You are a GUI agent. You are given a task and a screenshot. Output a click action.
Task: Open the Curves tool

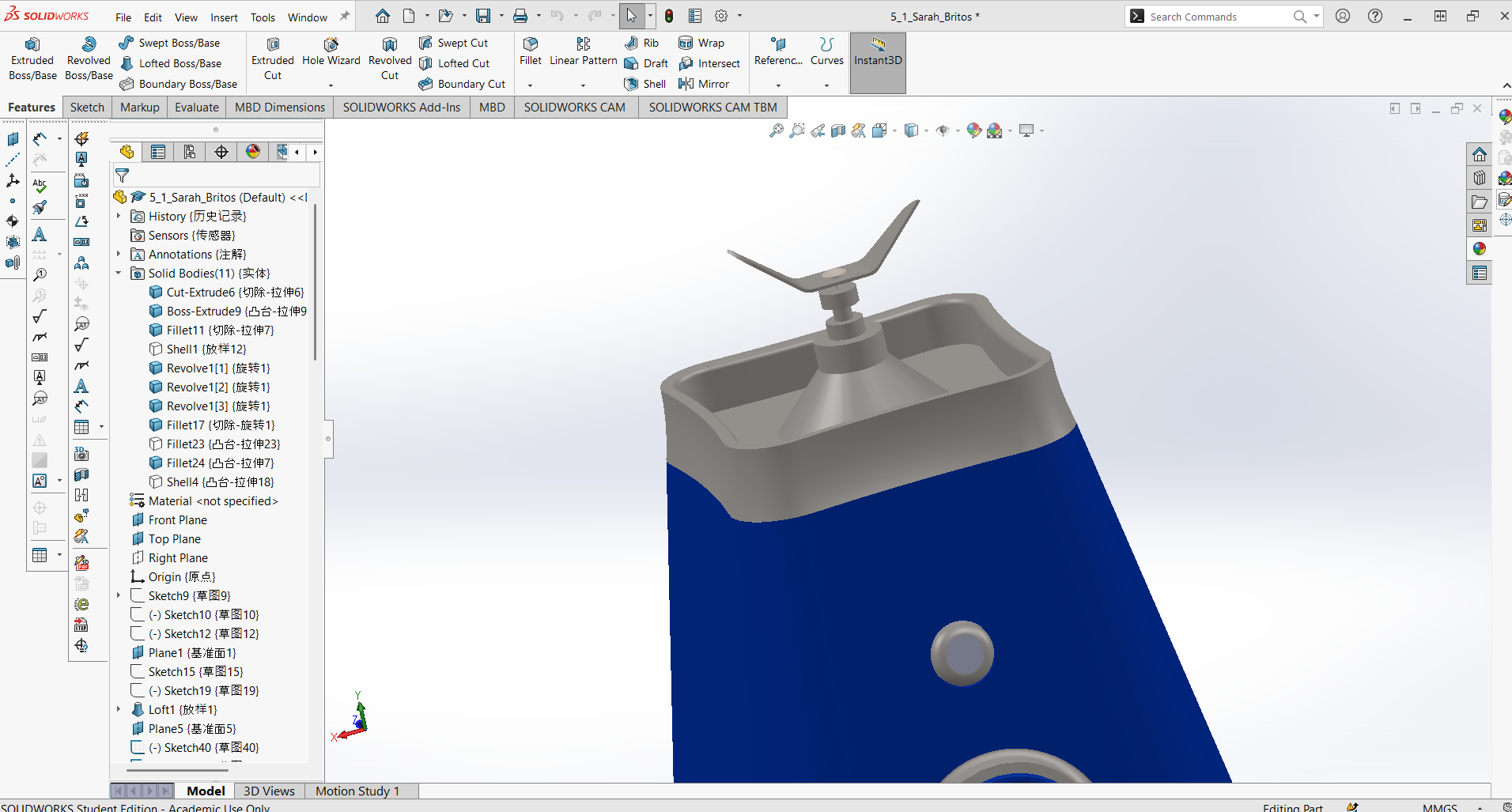[x=827, y=52]
